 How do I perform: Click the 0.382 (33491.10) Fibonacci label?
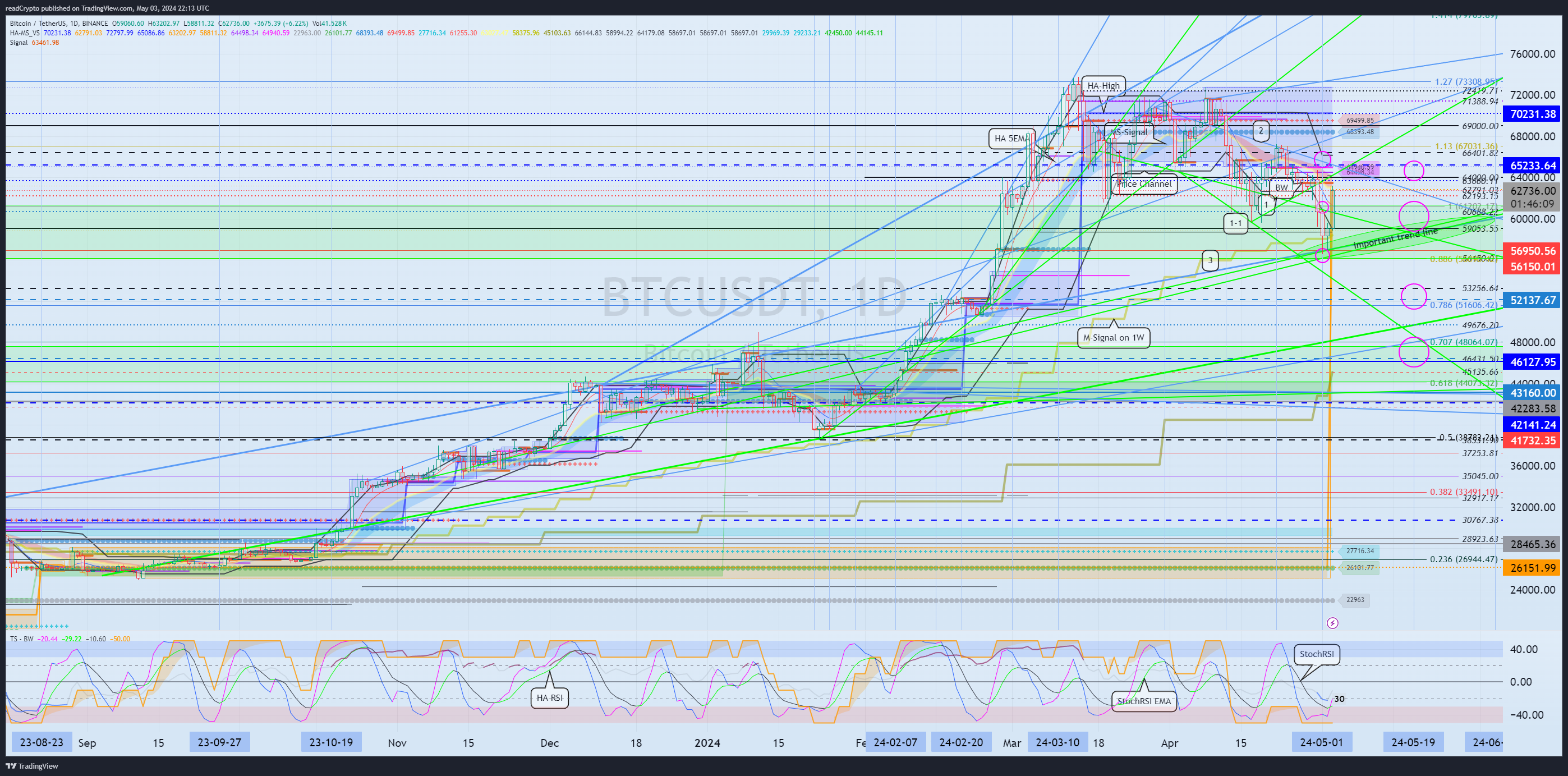[x=1464, y=492]
